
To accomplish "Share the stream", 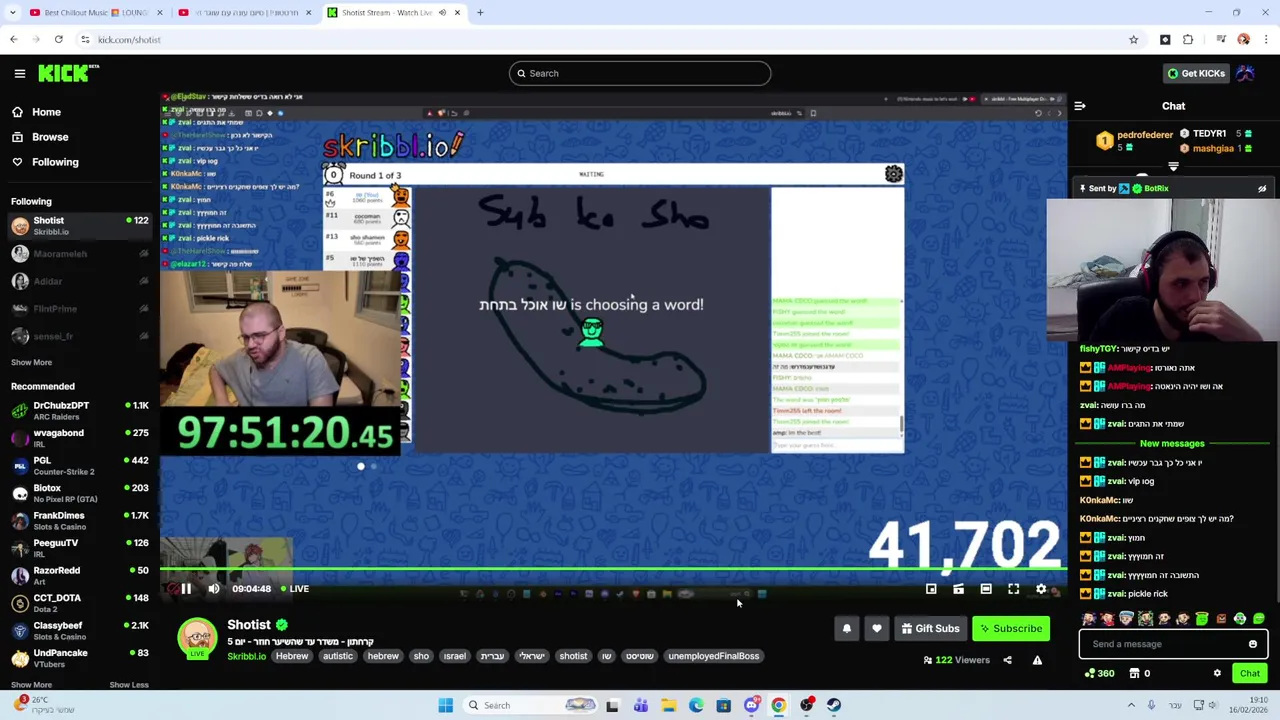I will click(x=1007, y=660).
